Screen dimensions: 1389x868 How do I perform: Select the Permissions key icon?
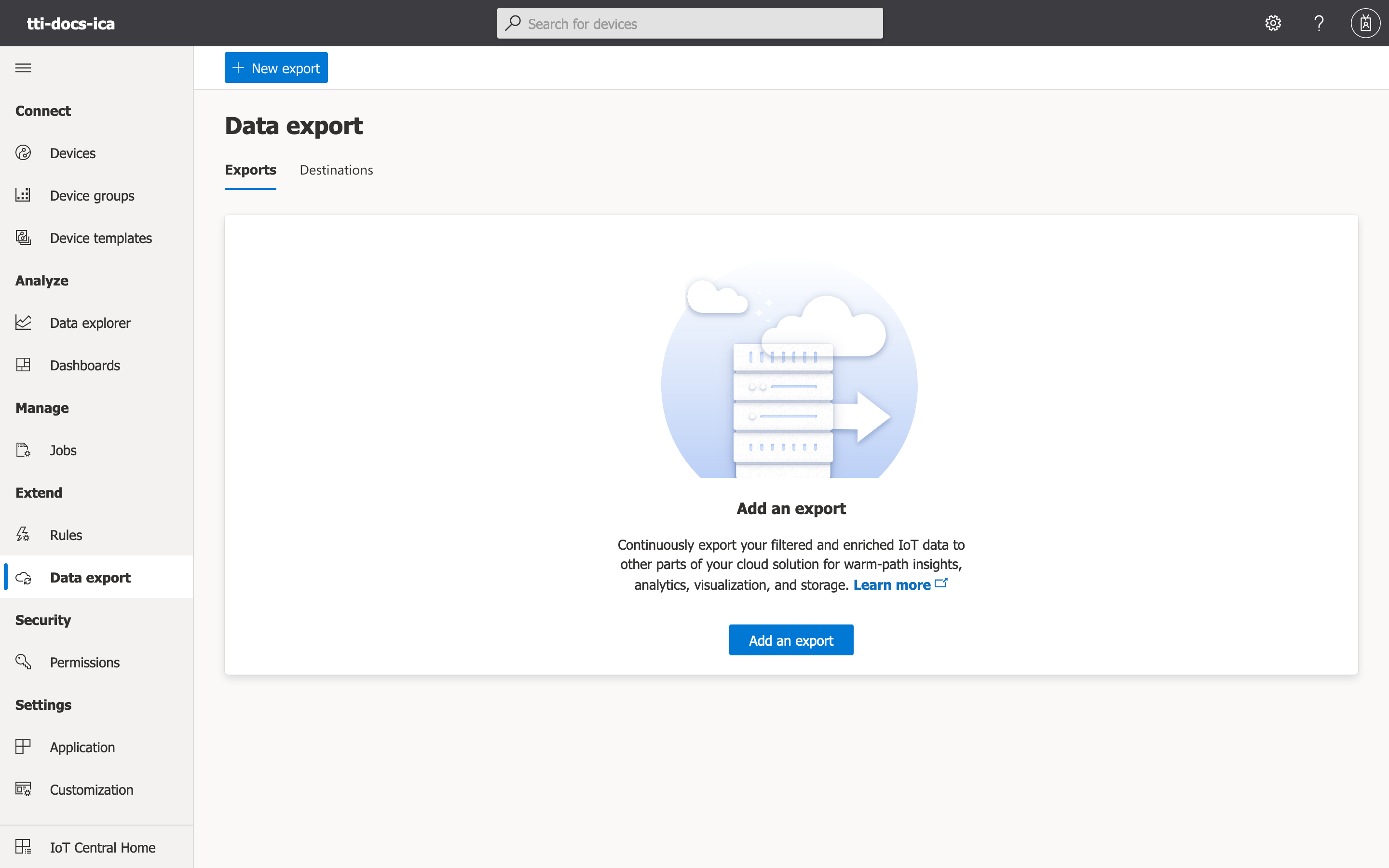[23, 662]
